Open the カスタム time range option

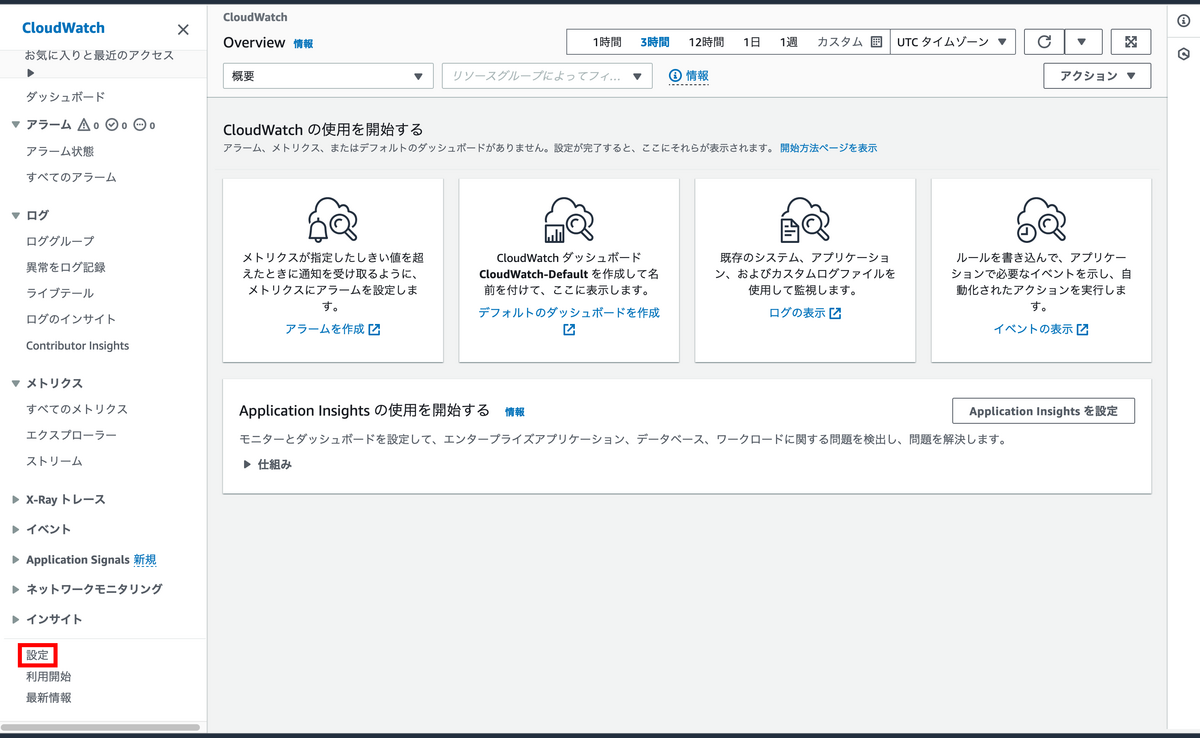point(840,42)
